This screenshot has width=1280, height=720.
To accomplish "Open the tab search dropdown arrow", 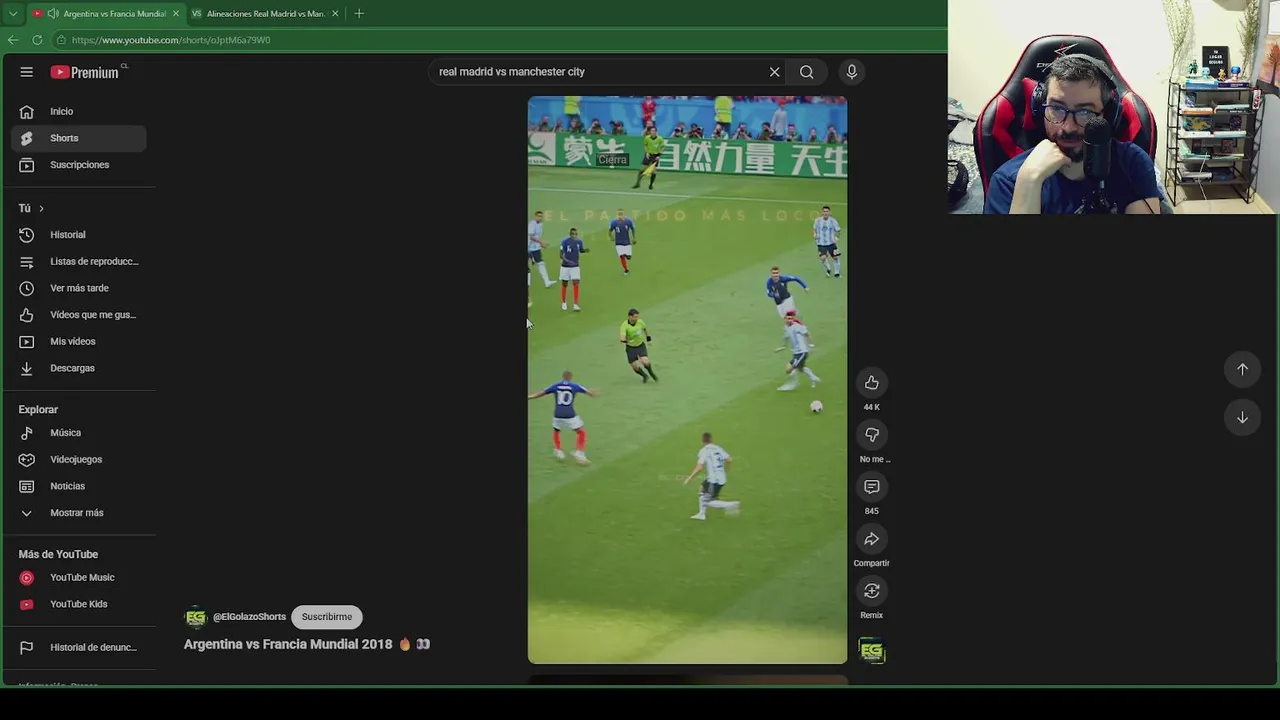I will point(13,14).
